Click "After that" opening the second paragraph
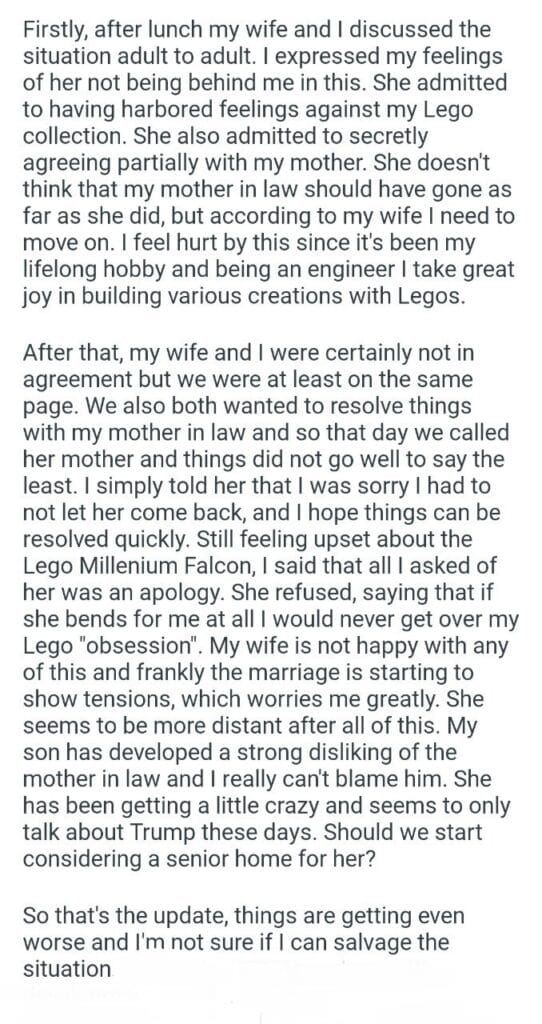This screenshot has width=542, height=1024. tap(73, 353)
